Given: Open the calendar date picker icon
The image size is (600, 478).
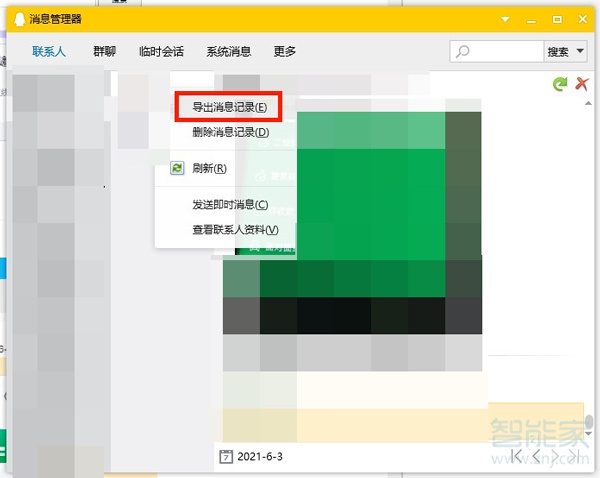Looking at the screenshot, I should click(226, 457).
